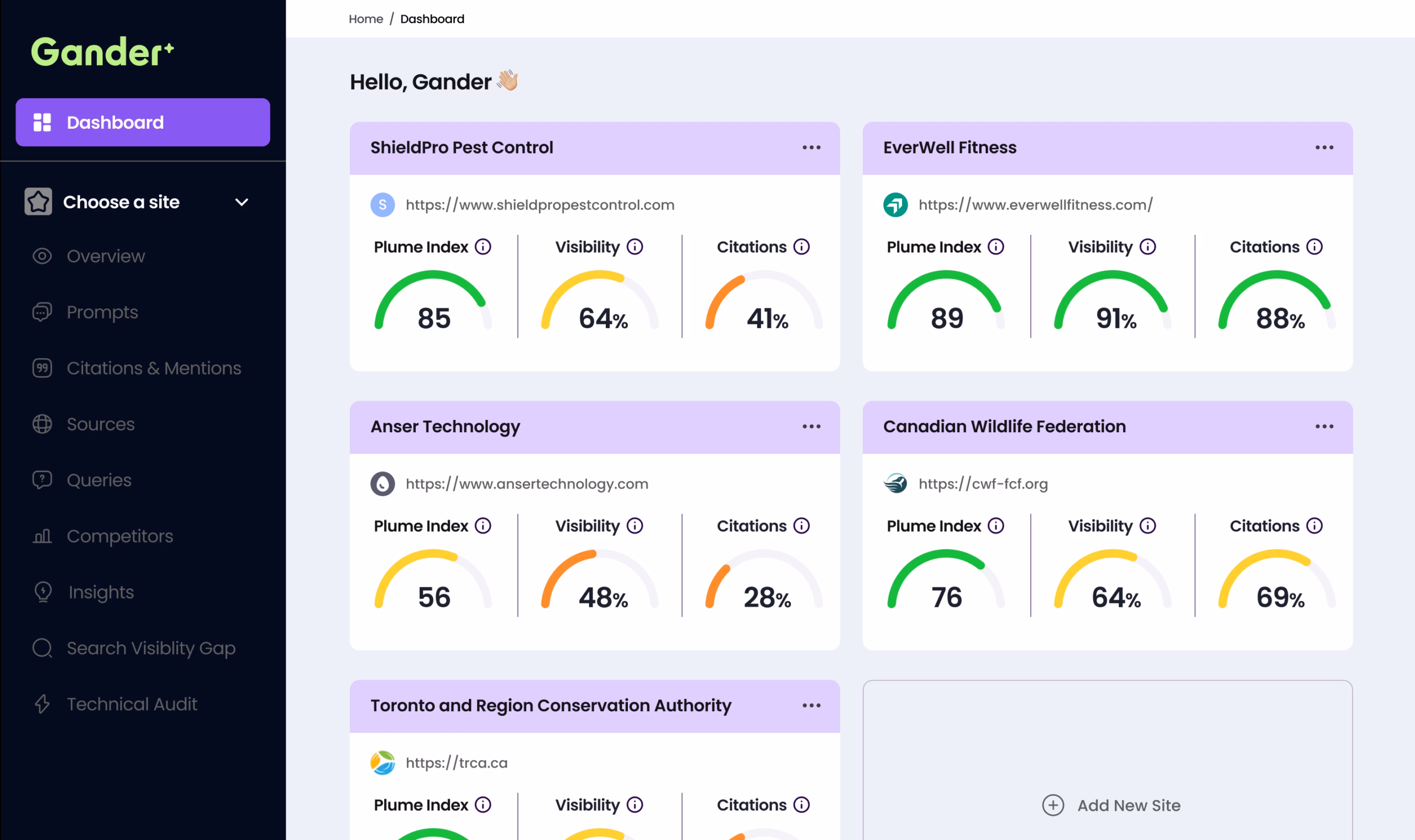This screenshot has height=840, width=1415.
Task: Click the Canadian Wildlife Federation site logo icon
Action: (x=895, y=484)
